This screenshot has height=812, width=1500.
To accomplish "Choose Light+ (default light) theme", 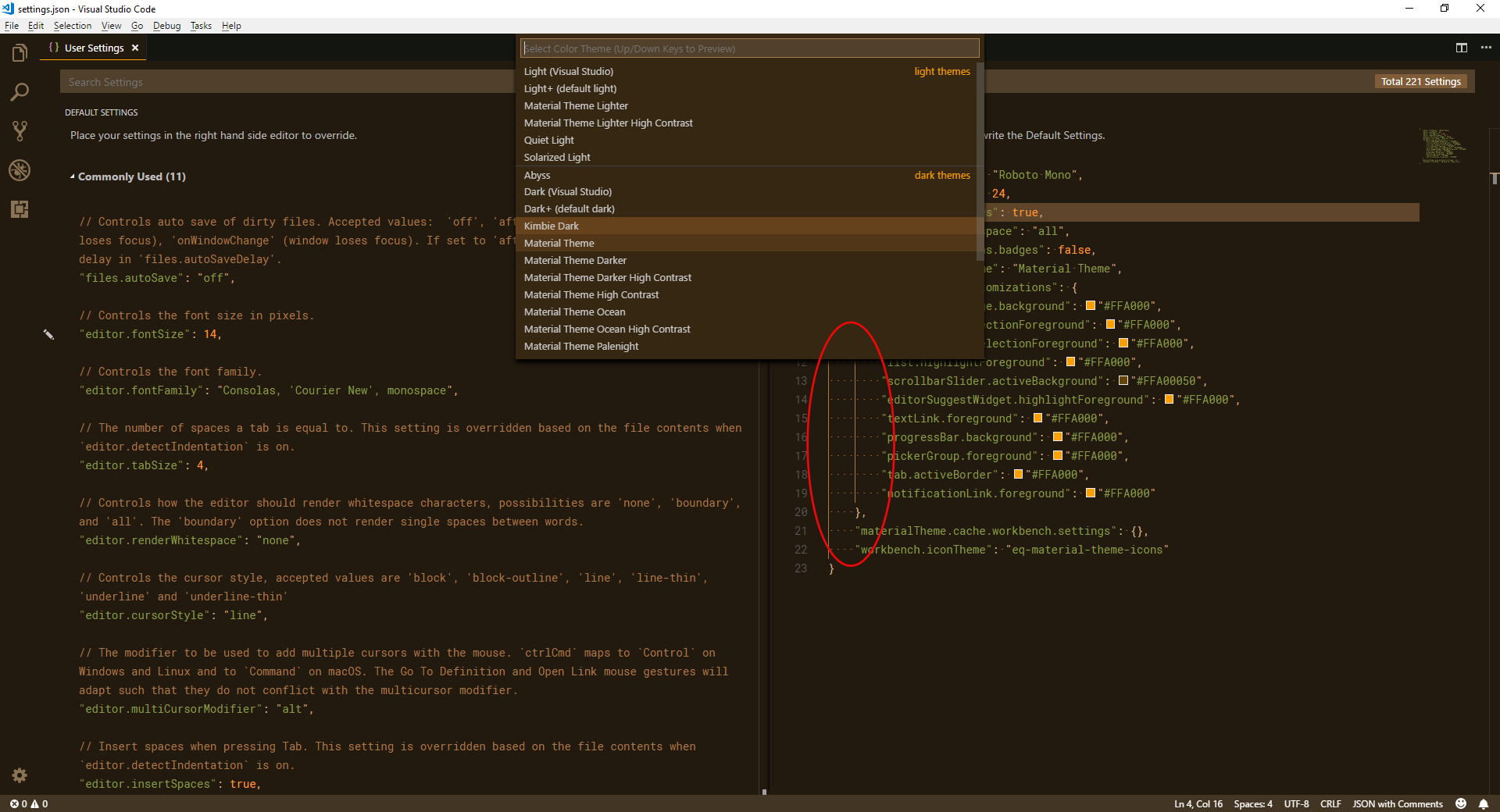I will 746,88.
